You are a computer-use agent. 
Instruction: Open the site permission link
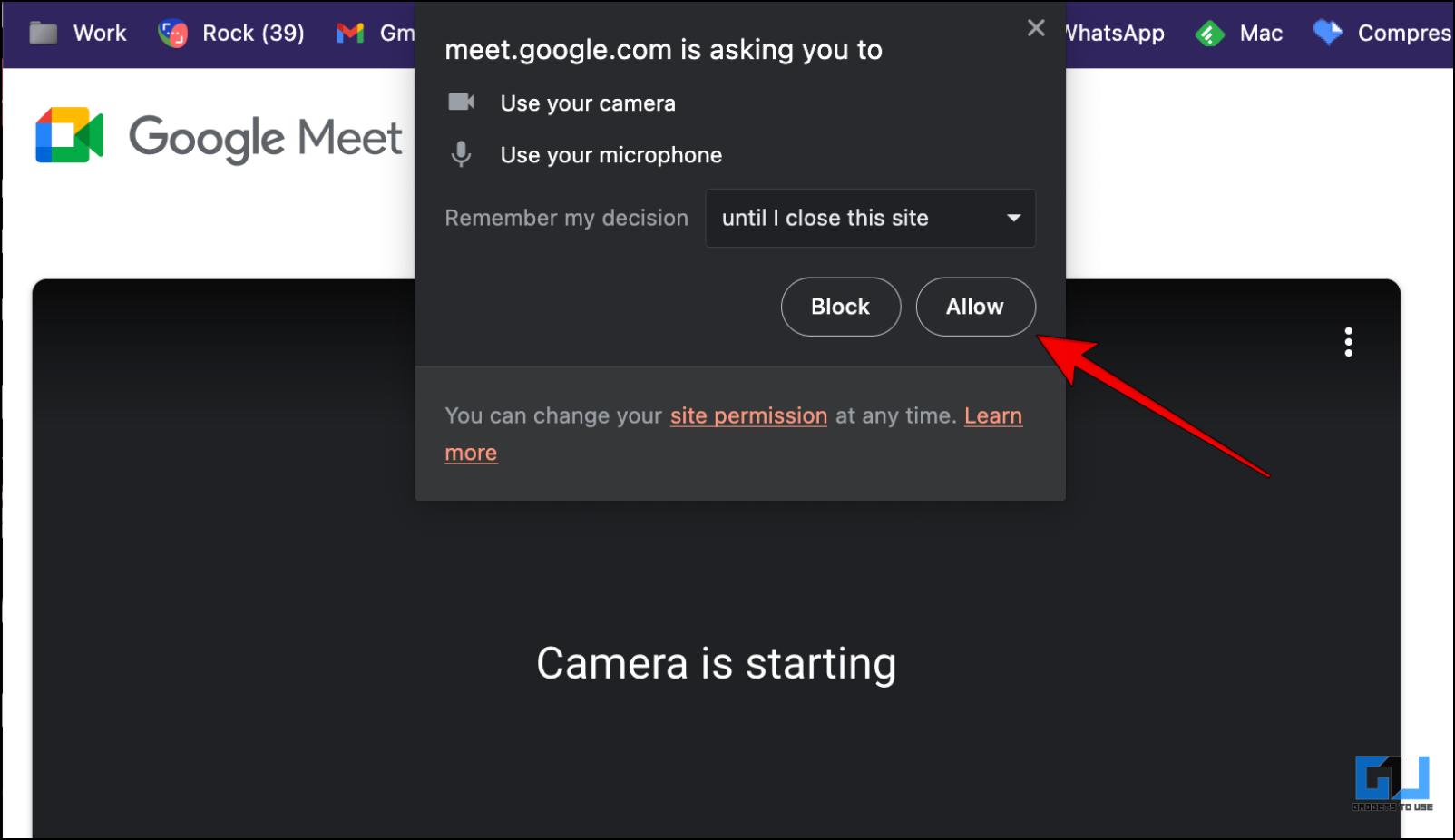[748, 415]
